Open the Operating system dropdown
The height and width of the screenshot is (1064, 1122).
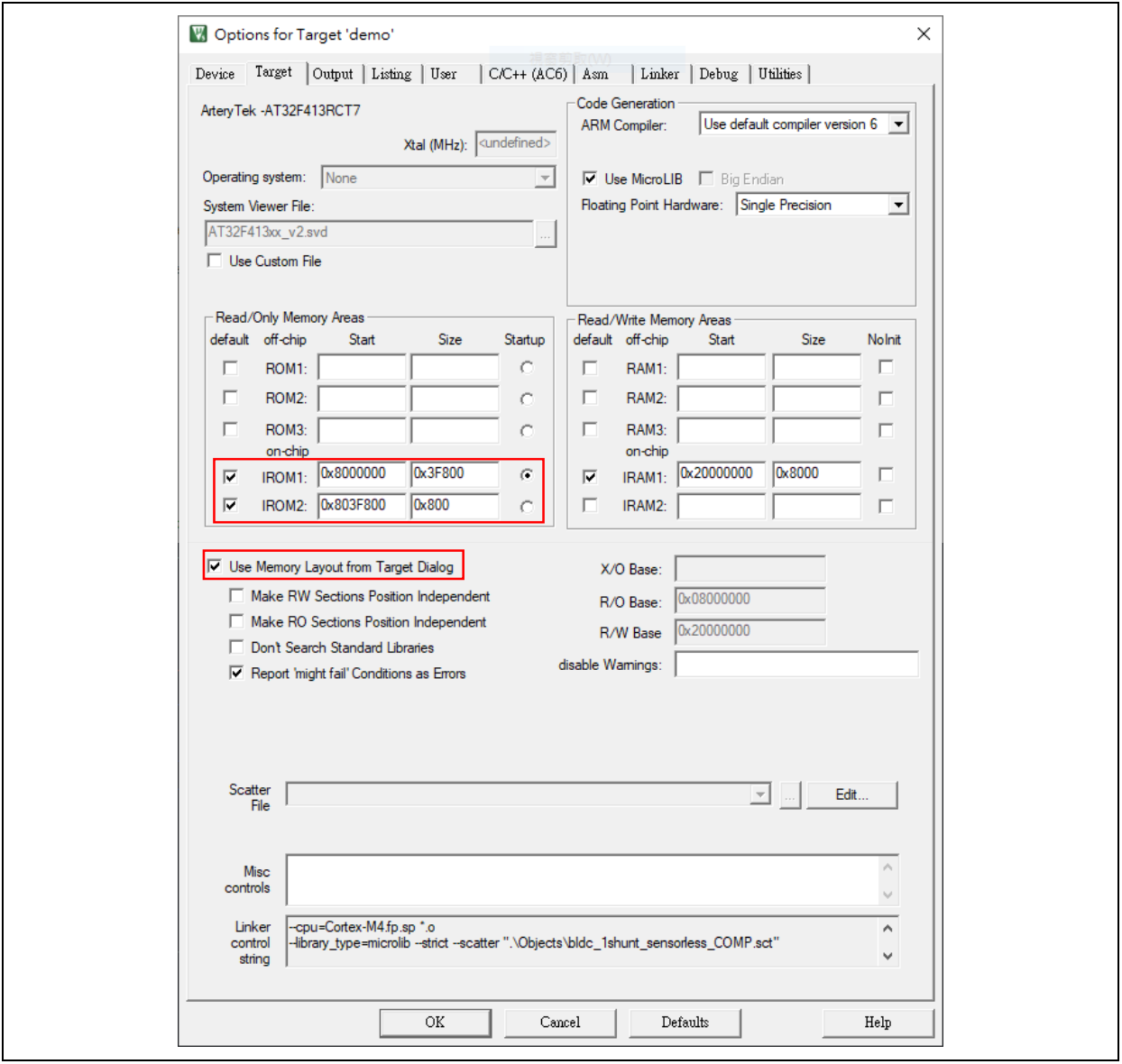pyautogui.click(x=545, y=178)
